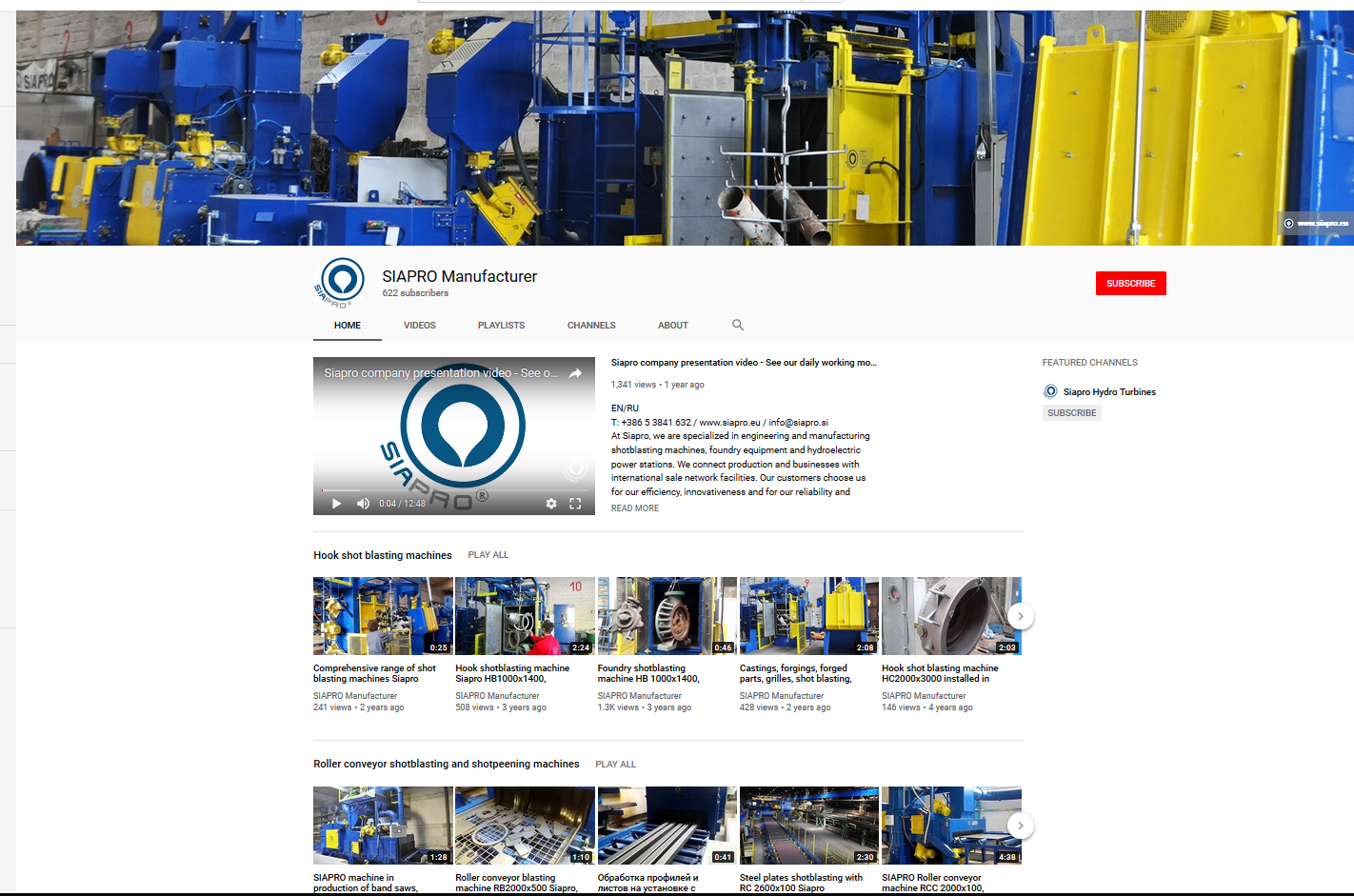Click title 'Comprehensive range of shot blasting'
This screenshot has height=896, width=1354.
[x=374, y=673]
